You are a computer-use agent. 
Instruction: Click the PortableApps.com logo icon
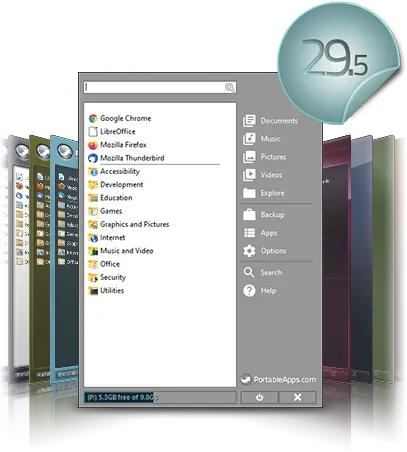click(246, 379)
